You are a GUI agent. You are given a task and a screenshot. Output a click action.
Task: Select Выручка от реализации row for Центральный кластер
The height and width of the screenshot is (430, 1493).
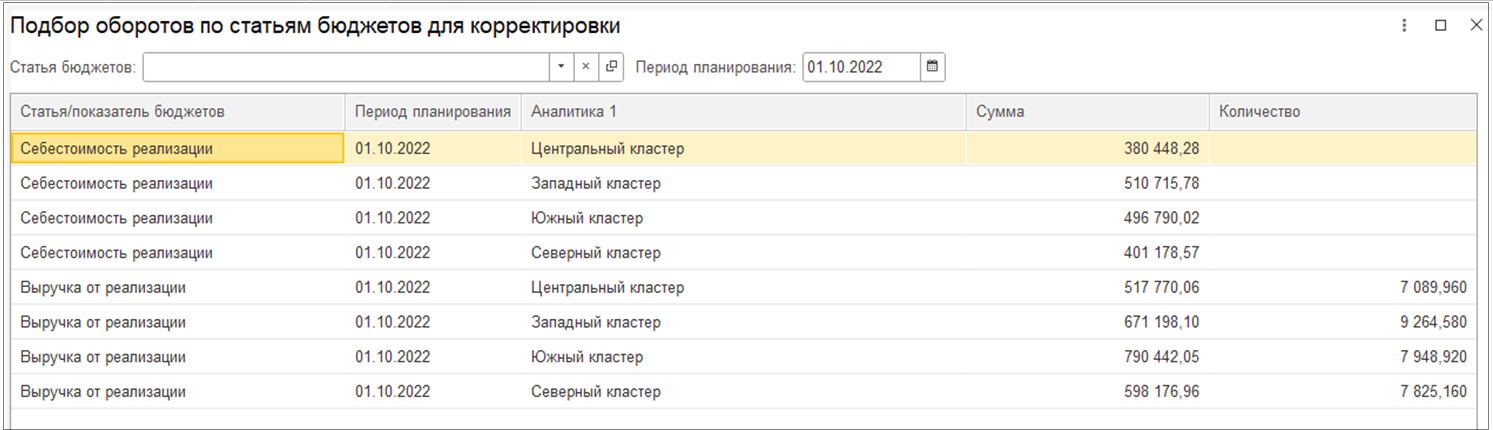pyautogui.click(x=103, y=288)
